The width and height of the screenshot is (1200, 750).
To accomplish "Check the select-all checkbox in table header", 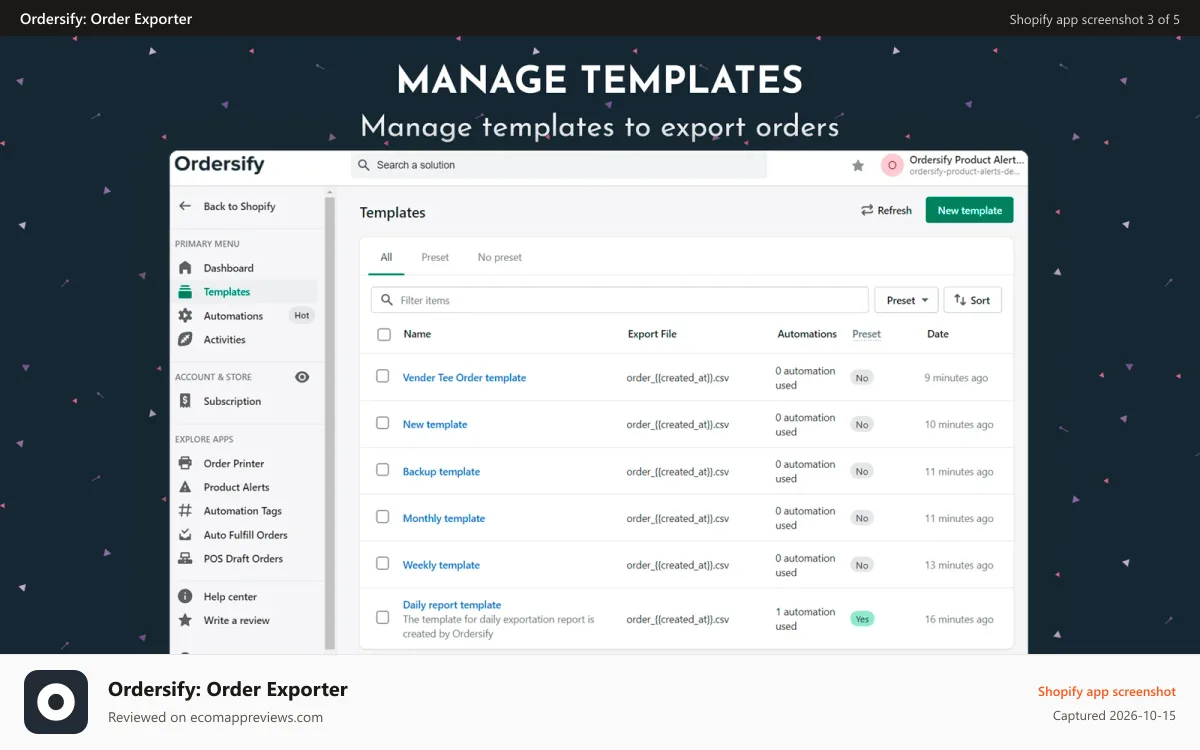I will click(384, 334).
